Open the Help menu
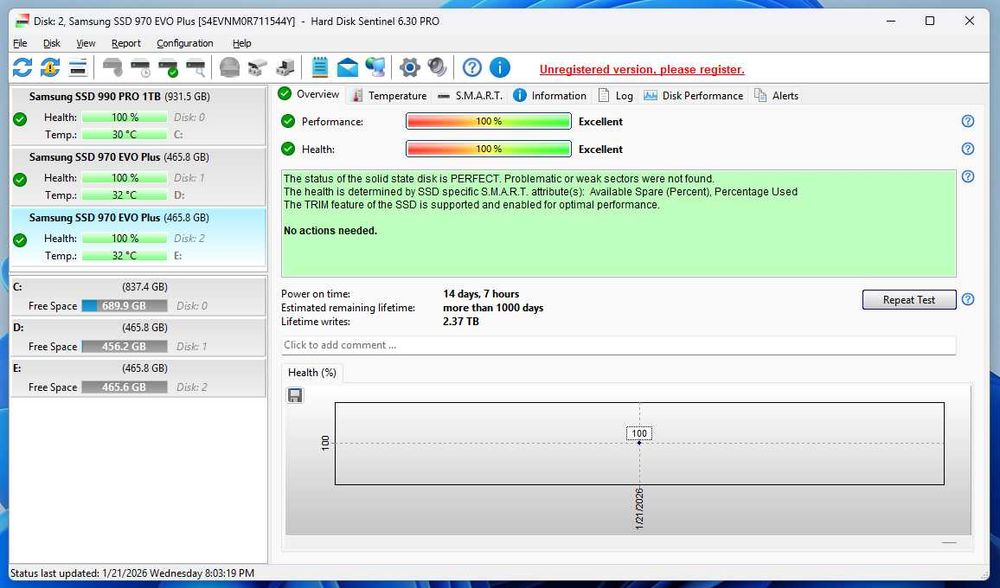Viewport: 1000px width, 588px height. [242, 43]
